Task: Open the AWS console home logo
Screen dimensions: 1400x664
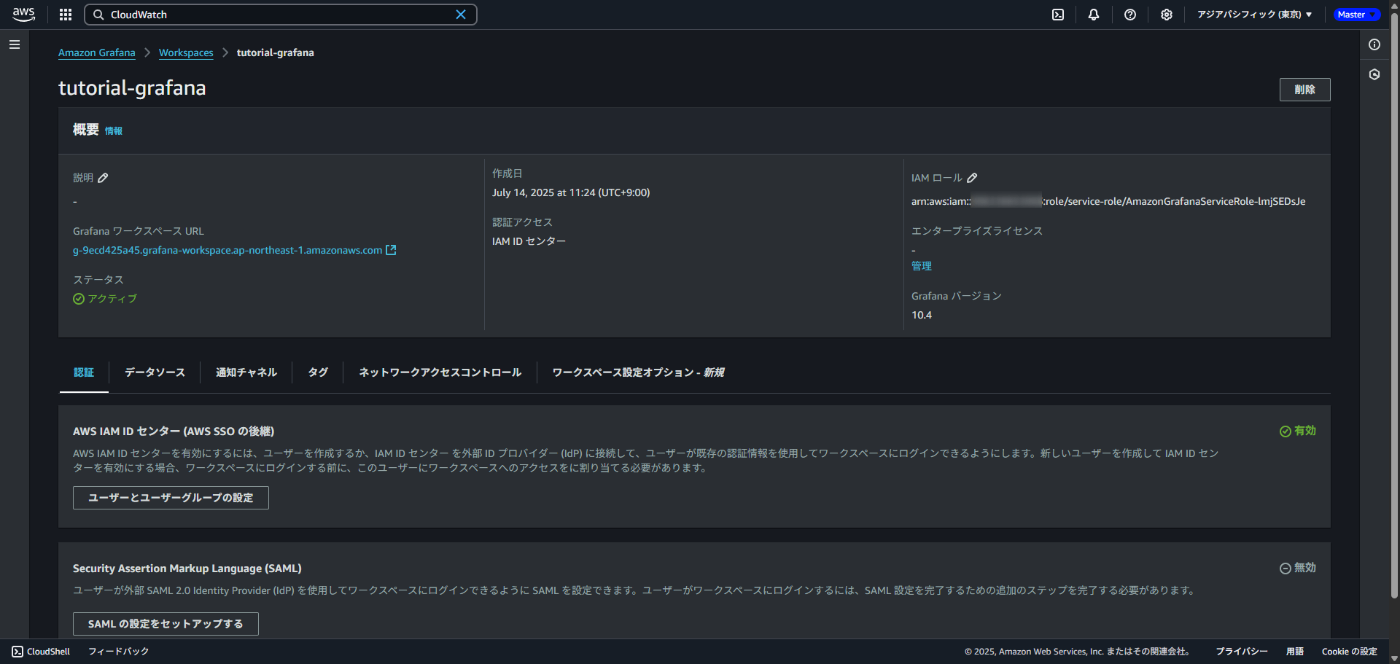Action: [x=24, y=14]
